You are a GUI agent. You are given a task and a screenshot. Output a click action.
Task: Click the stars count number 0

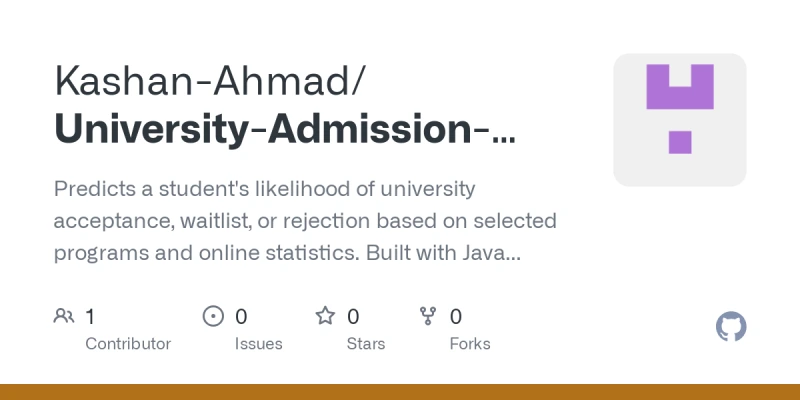coord(353,317)
